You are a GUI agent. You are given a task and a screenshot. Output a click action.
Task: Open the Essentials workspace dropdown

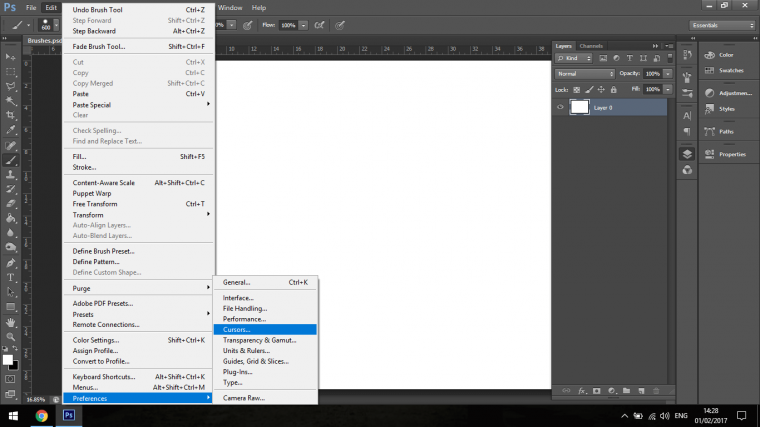[722, 25]
